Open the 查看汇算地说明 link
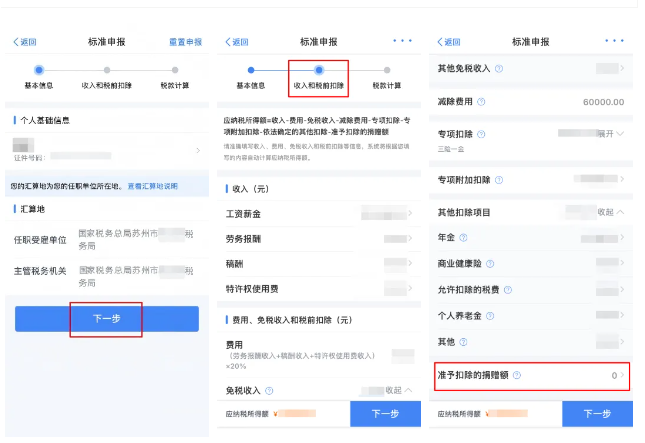The width and height of the screenshot is (645, 443). tap(152, 186)
